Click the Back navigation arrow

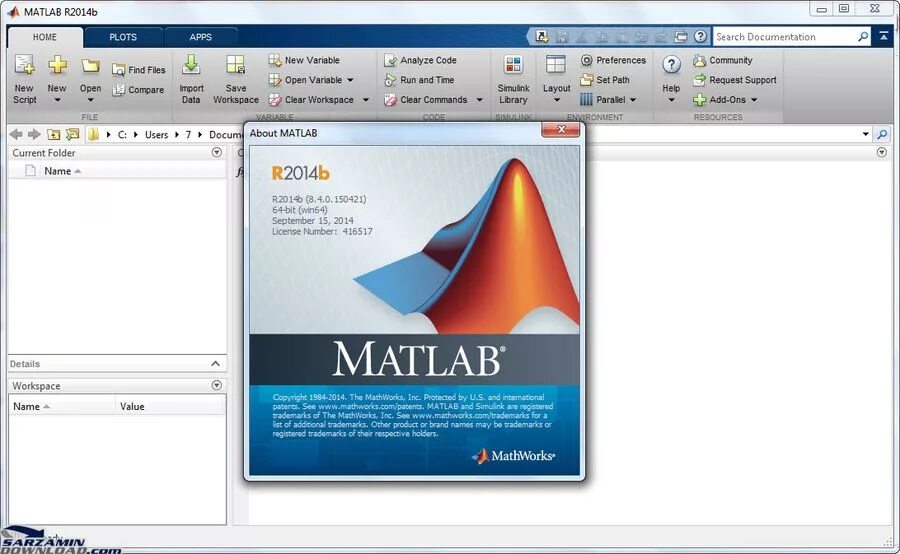pyautogui.click(x=16, y=134)
